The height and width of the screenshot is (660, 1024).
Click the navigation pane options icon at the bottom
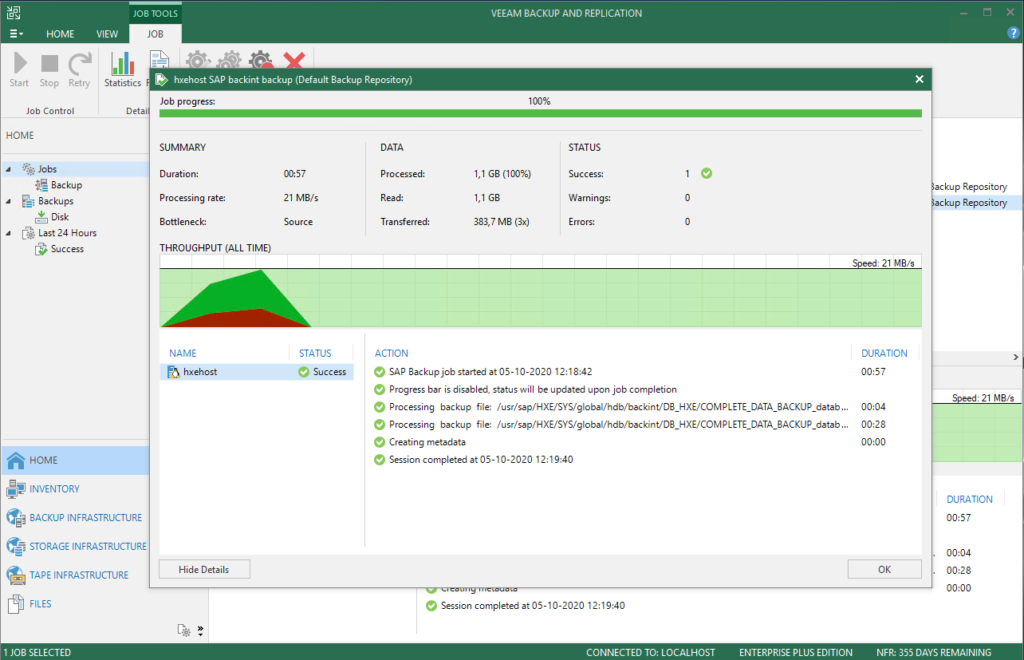point(184,630)
